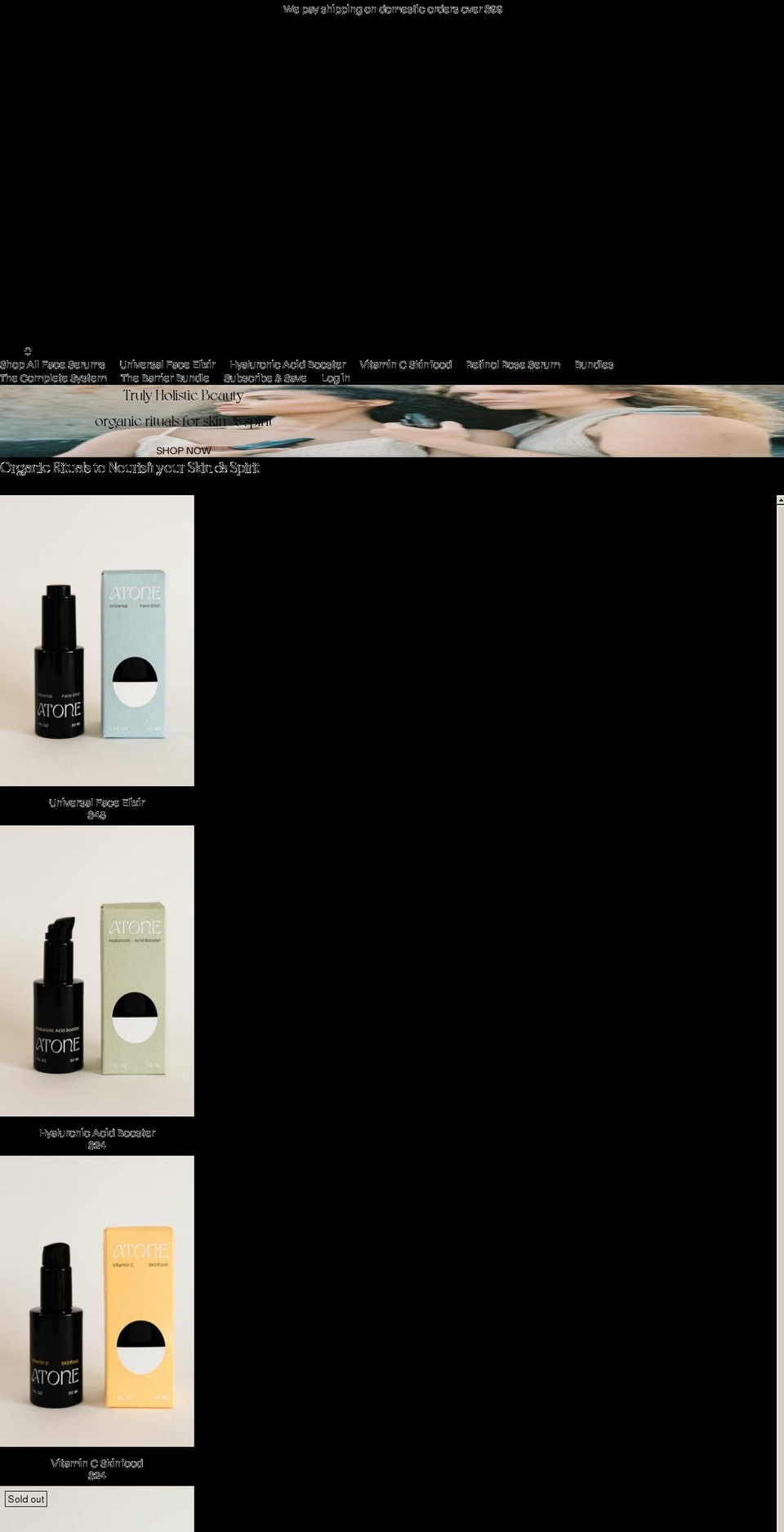Click the small cart count icon above the menu

(28, 351)
